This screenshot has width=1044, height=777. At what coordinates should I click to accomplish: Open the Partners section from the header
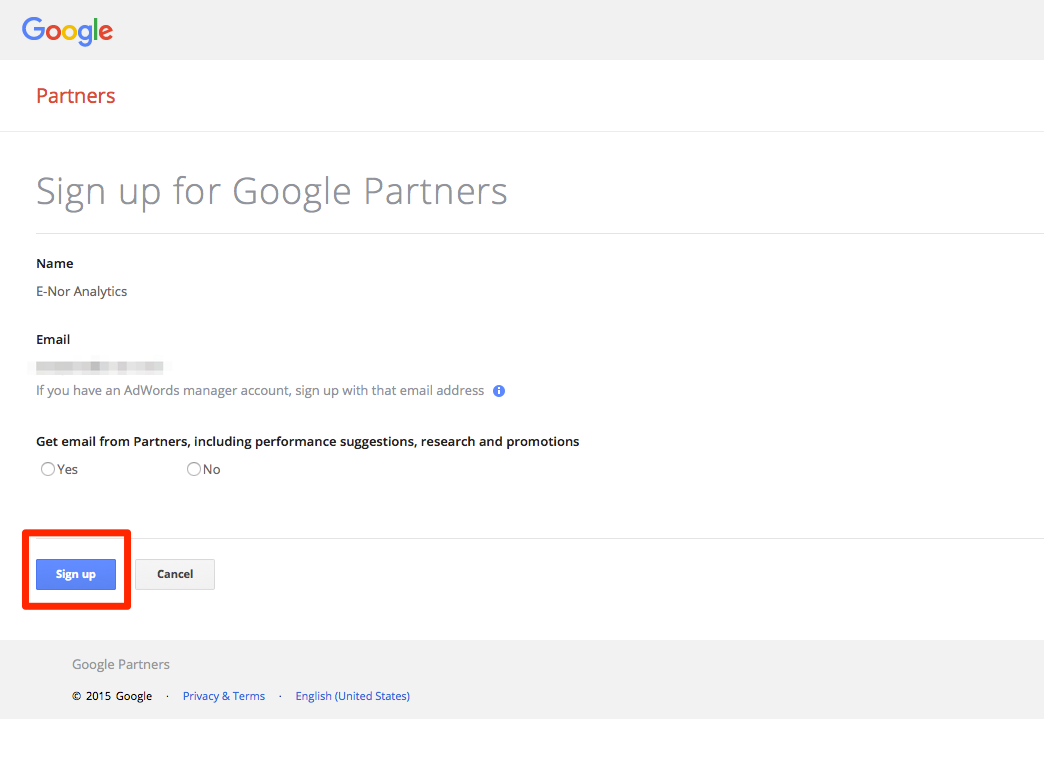click(x=75, y=95)
